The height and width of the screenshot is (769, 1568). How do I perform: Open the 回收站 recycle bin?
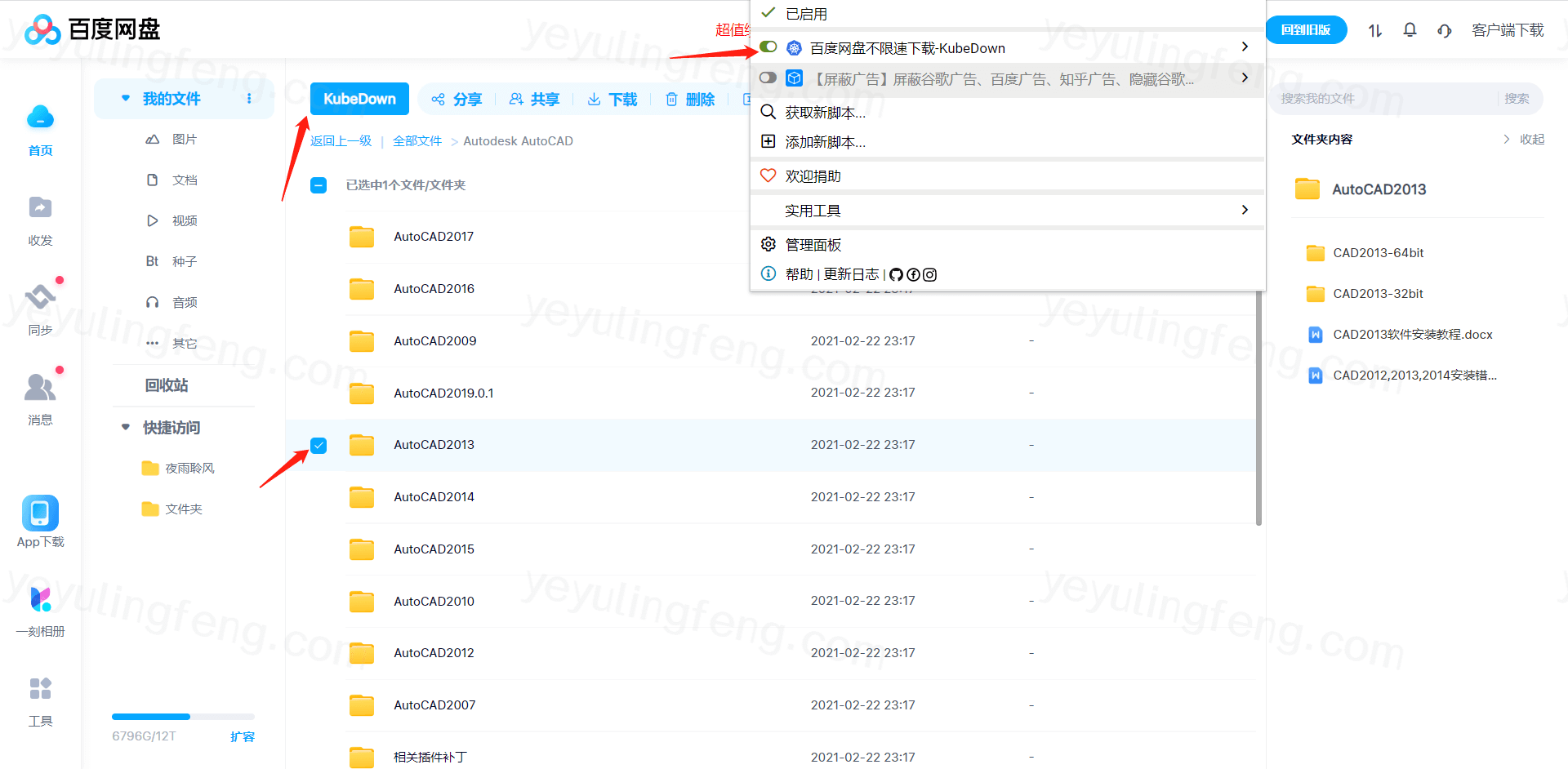[167, 385]
